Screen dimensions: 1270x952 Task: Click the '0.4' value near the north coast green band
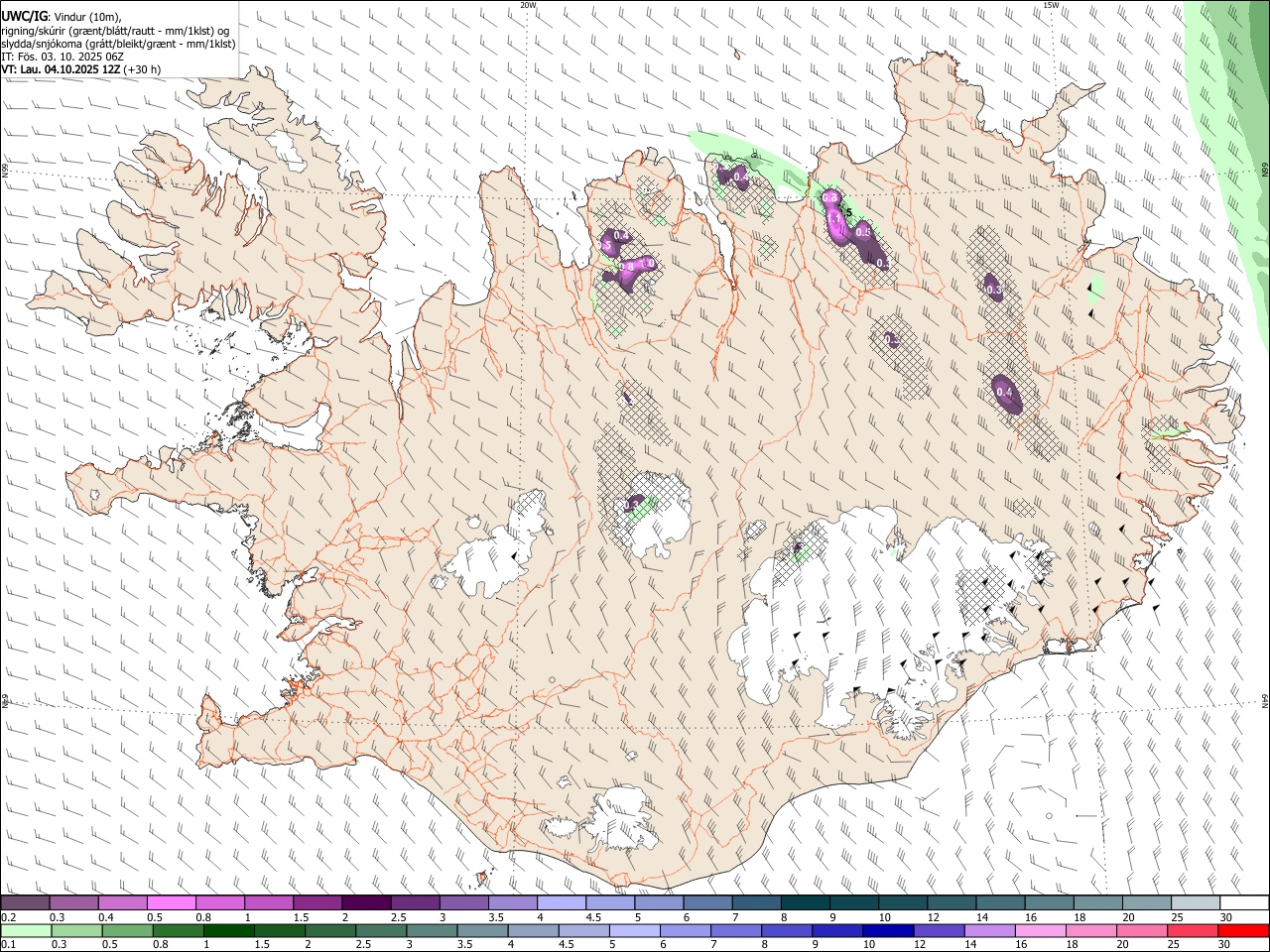tap(740, 177)
